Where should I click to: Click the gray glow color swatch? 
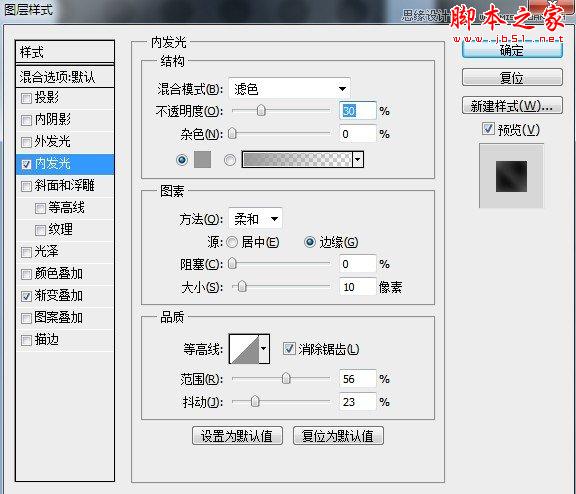[202, 159]
